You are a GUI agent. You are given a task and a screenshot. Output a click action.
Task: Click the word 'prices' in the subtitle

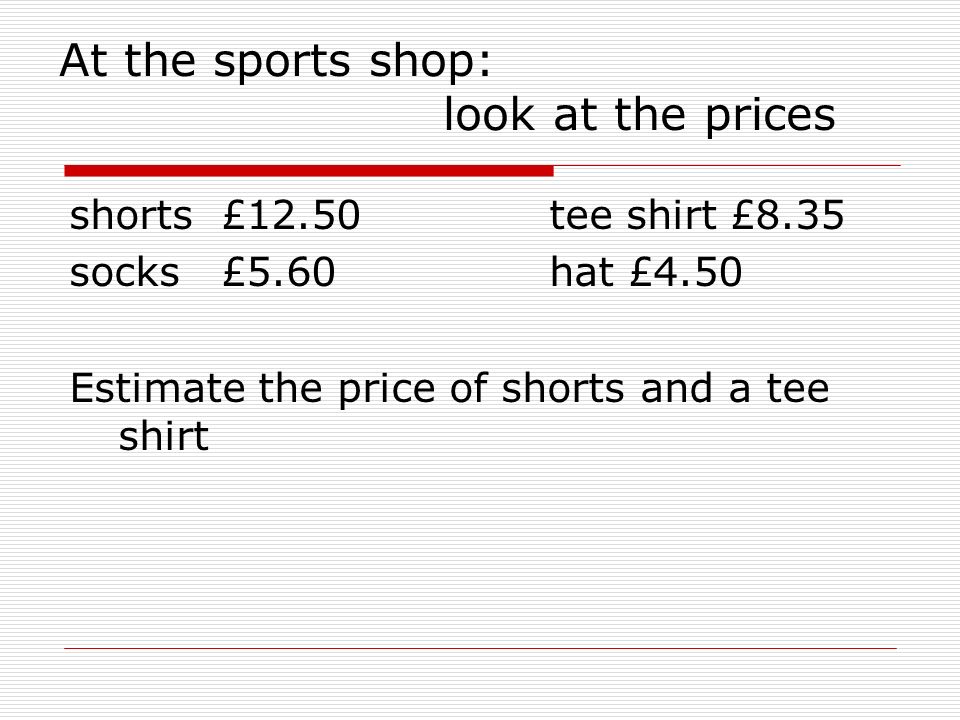click(770, 116)
